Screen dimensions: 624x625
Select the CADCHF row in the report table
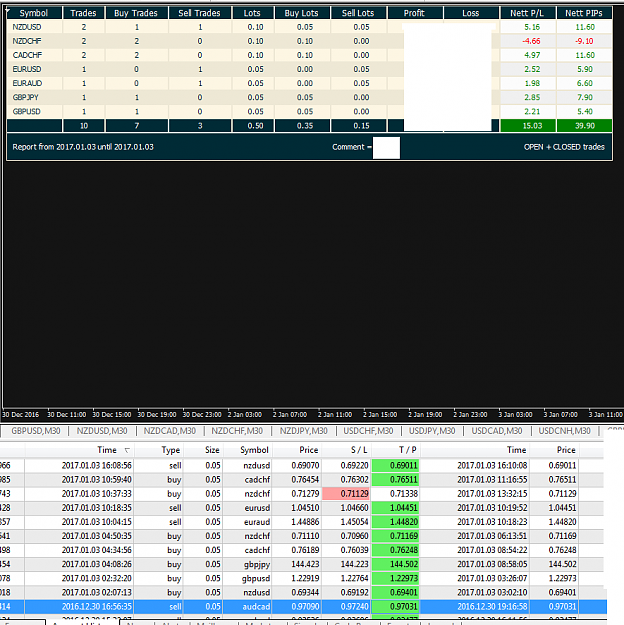pos(309,55)
